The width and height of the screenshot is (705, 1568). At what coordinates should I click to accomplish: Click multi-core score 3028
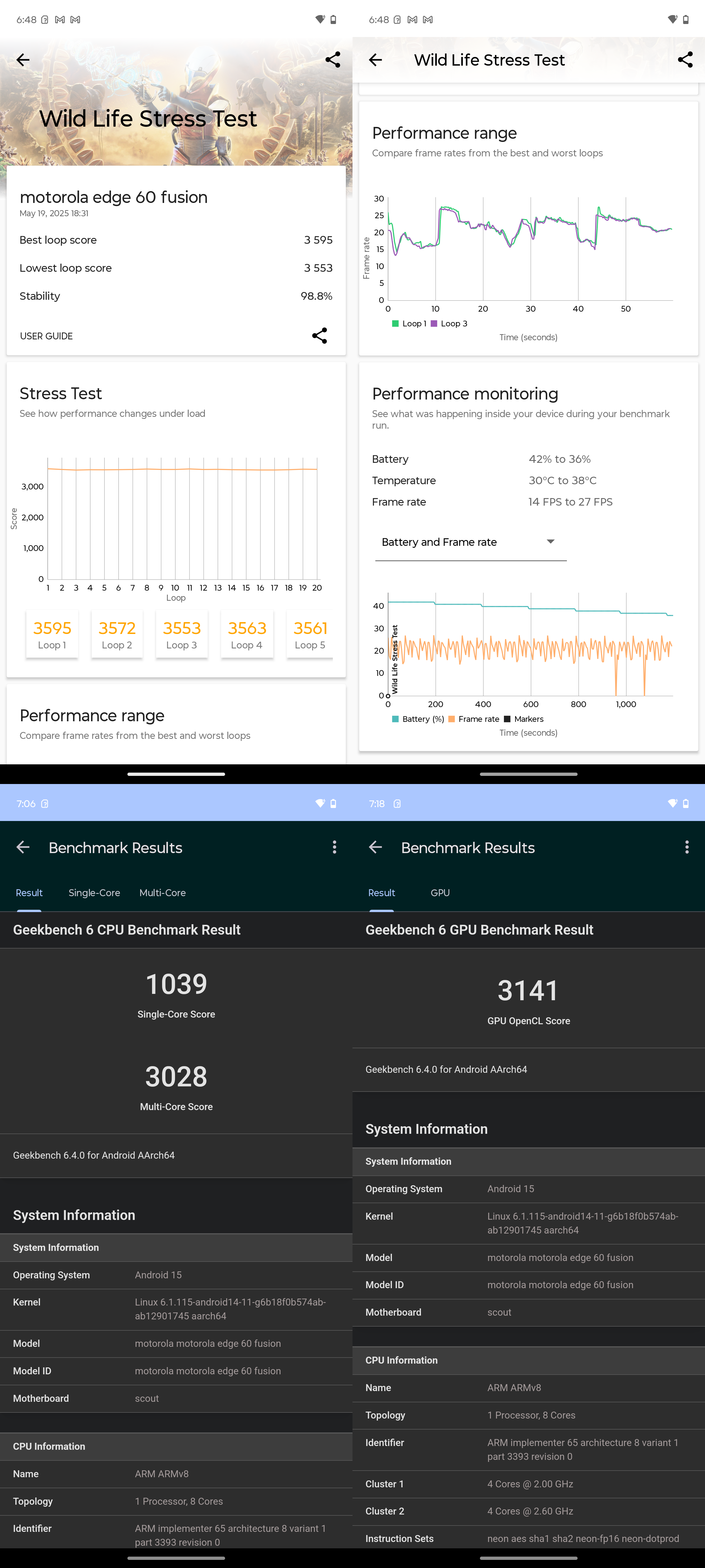[177, 1076]
